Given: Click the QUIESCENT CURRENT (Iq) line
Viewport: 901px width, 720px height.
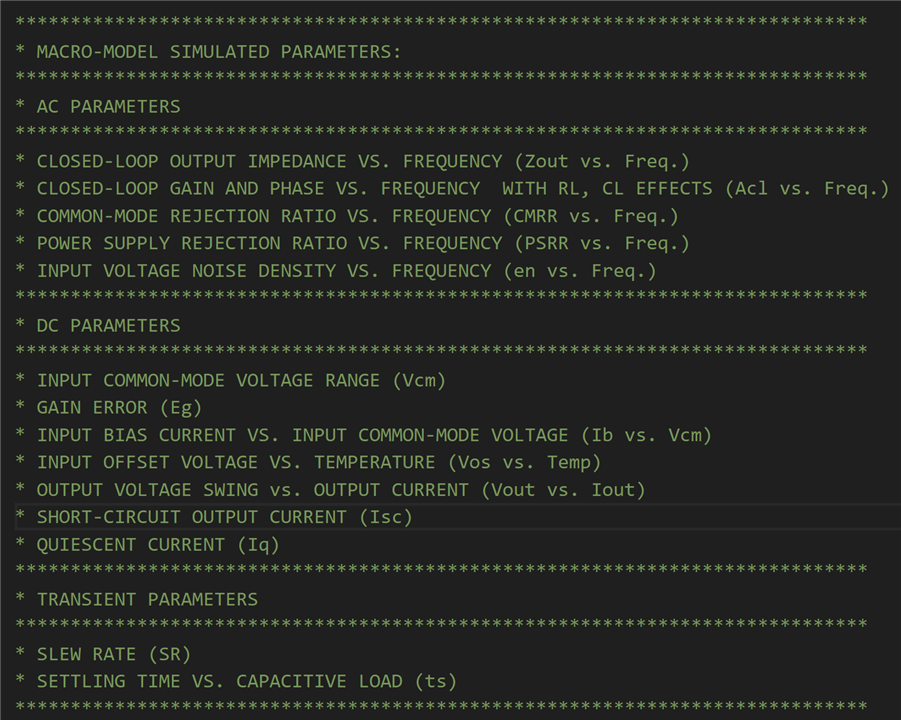Looking at the screenshot, I should tap(147, 545).
